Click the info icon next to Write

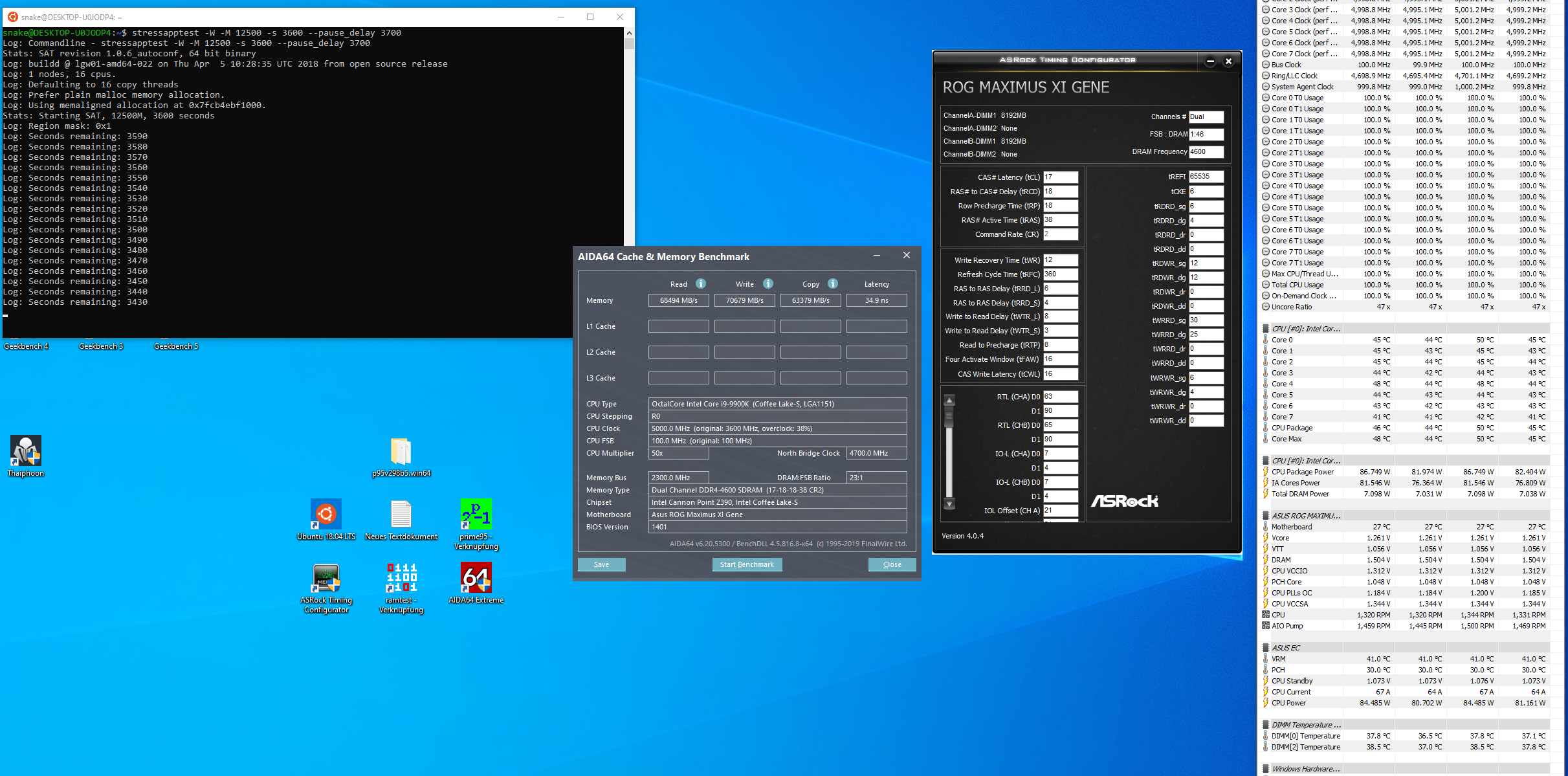coord(768,283)
